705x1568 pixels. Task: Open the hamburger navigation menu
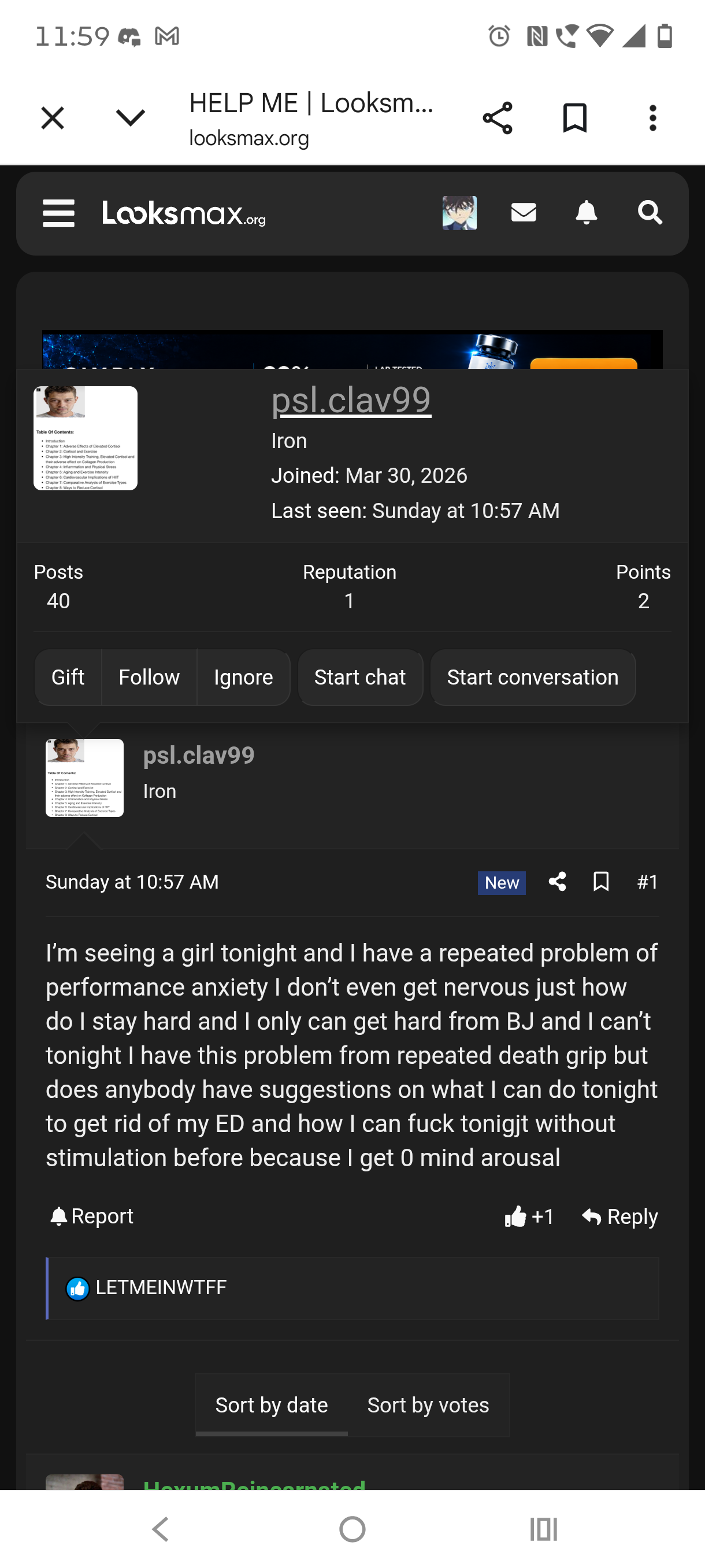(58, 213)
